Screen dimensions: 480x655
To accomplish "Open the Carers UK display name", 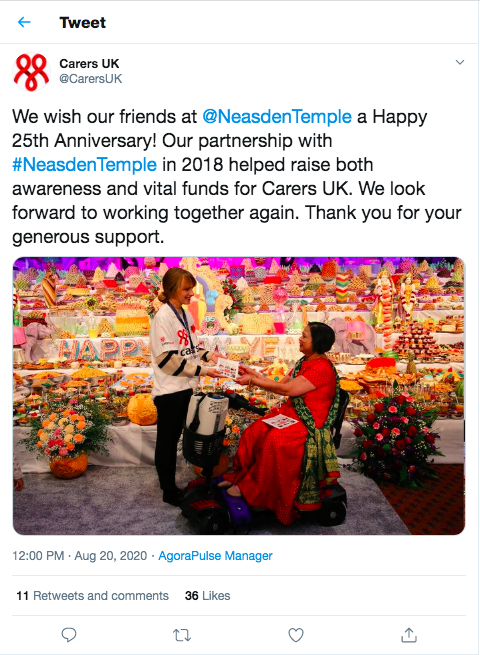I will click(x=89, y=63).
